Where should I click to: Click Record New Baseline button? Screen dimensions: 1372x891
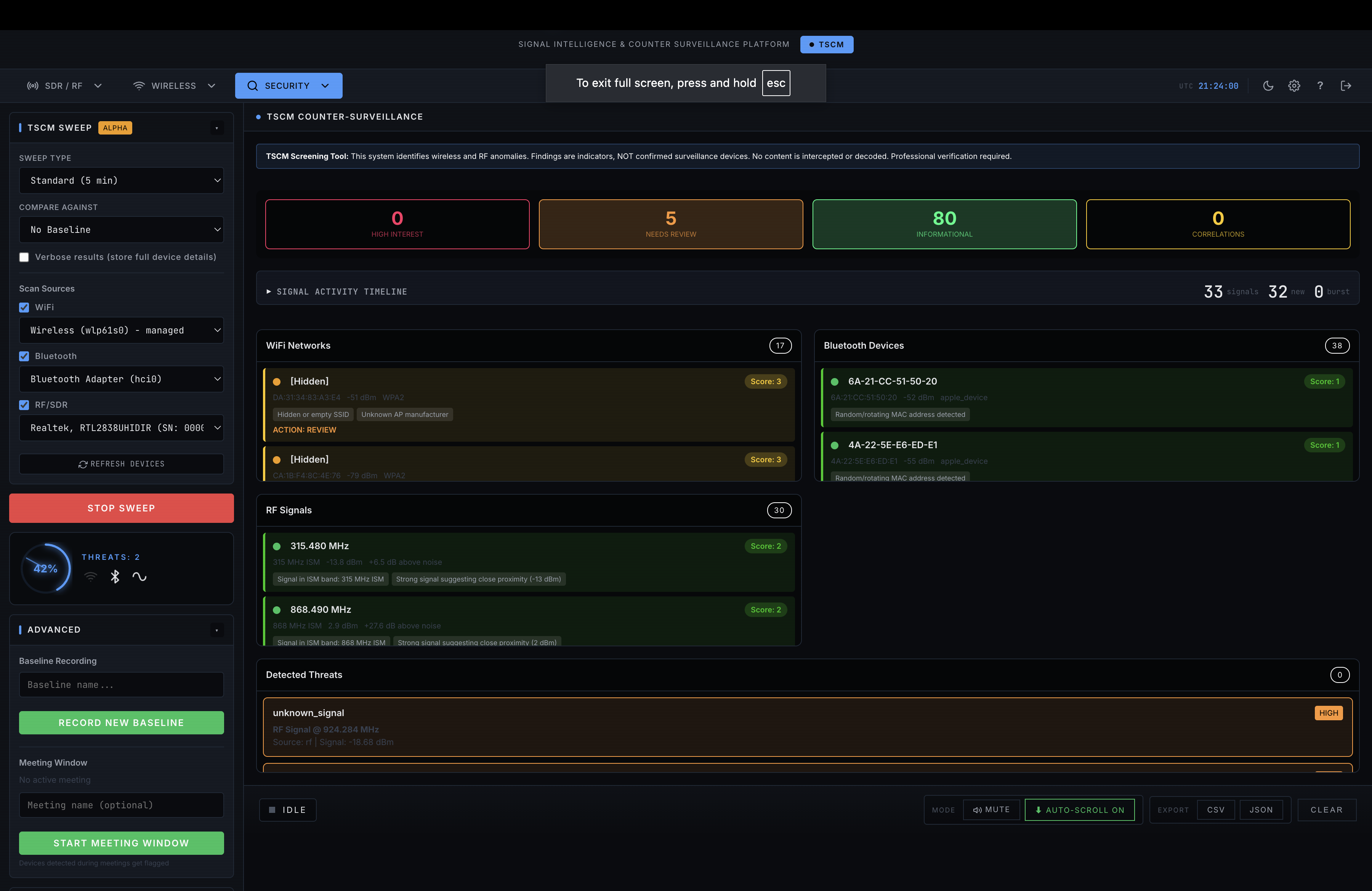coord(121,723)
